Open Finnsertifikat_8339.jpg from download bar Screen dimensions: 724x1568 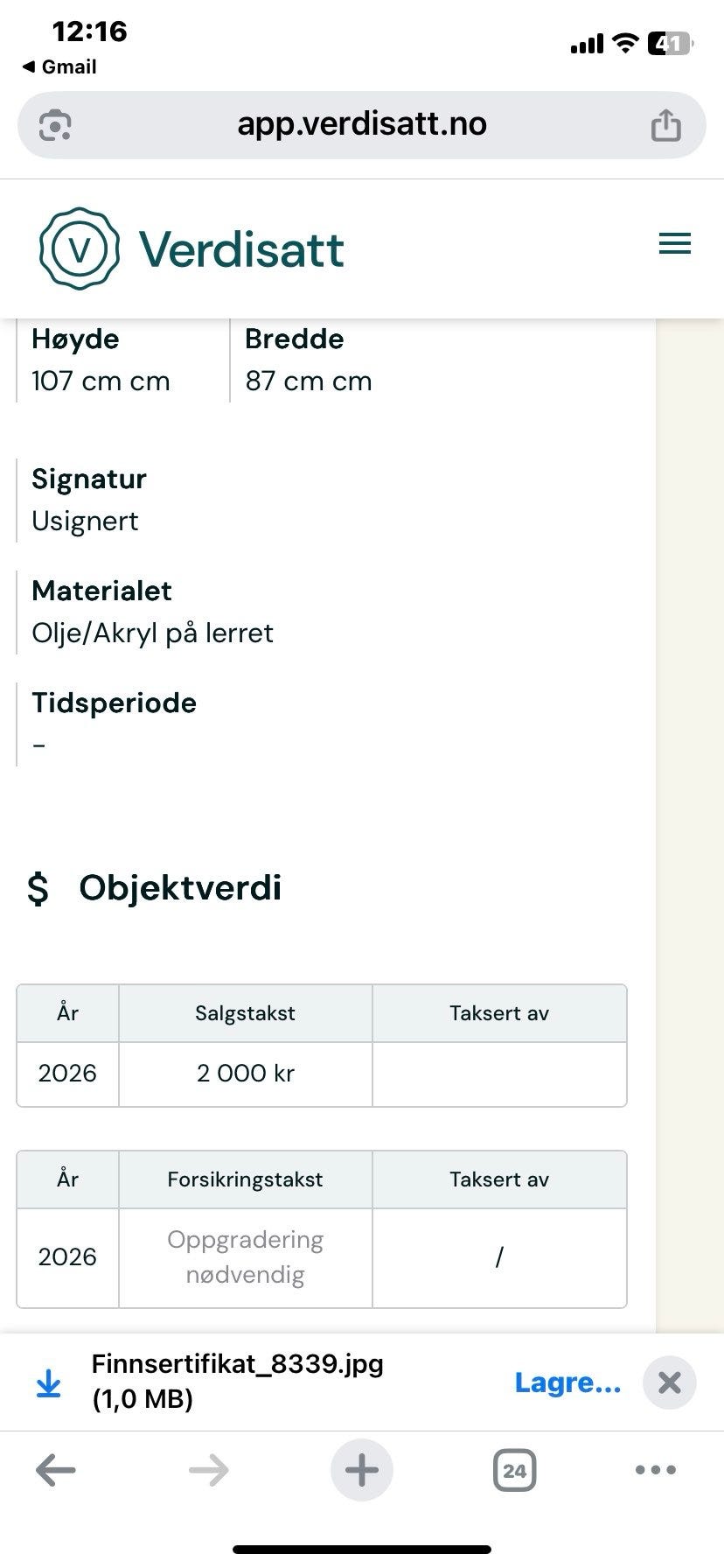pos(237,1381)
